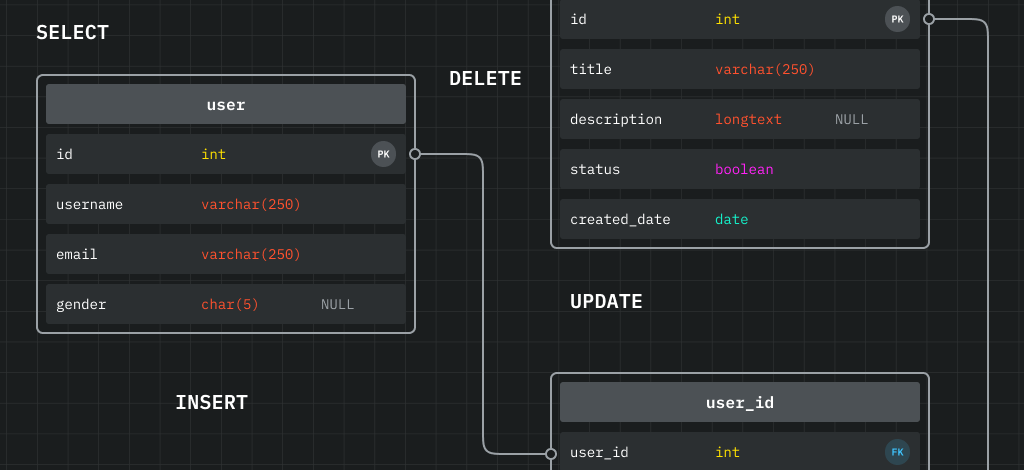Click the longtext type

tap(748, 120)
